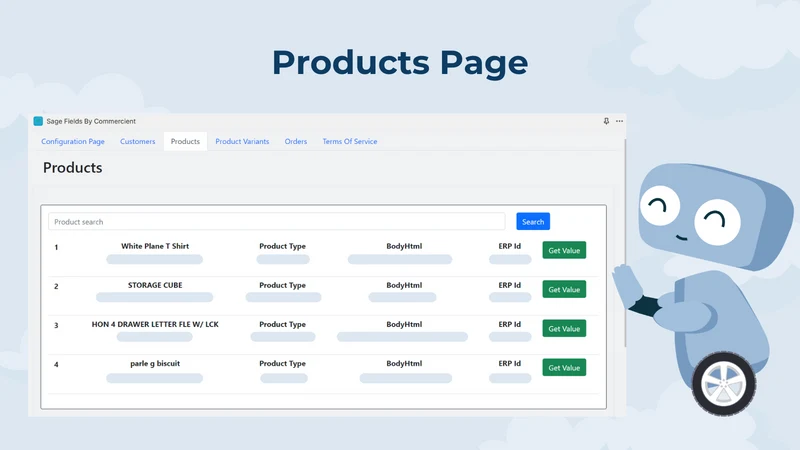This screenshot has height=450, width=800.
Task: Select the parle g biscuit product name
Action: (155, 364)
